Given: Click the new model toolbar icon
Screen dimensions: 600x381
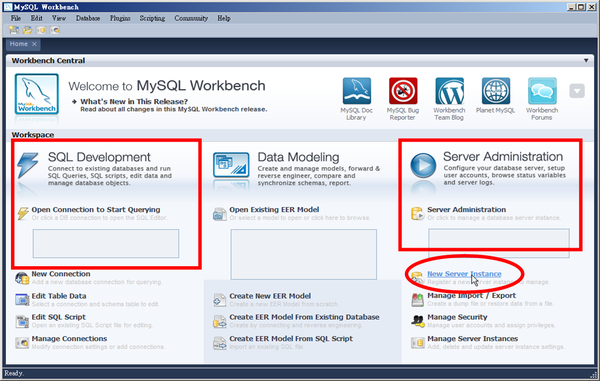Looking at the screenshot, I should (14, 30).
